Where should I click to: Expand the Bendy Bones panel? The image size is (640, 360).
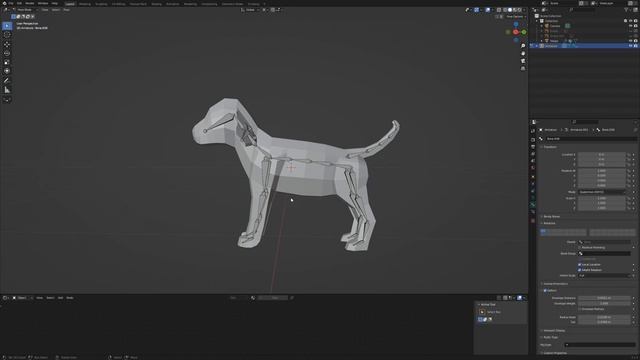coord(551,217)
